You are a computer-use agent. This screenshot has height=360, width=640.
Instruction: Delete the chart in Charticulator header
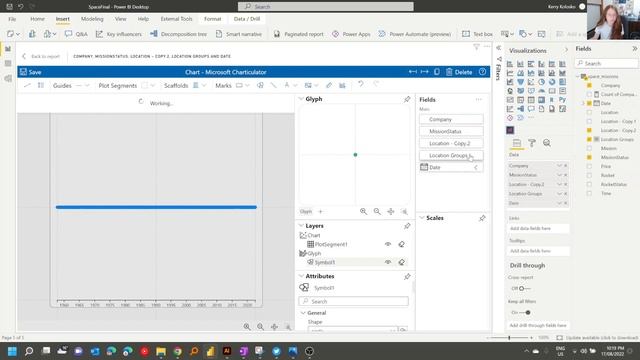click(x=459, y=72)
